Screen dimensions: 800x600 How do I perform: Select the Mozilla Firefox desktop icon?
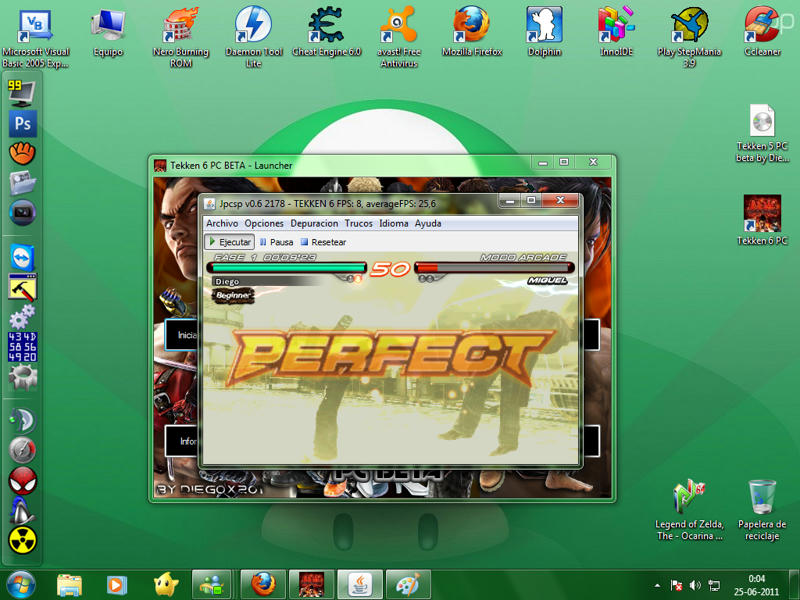(472, 33)
